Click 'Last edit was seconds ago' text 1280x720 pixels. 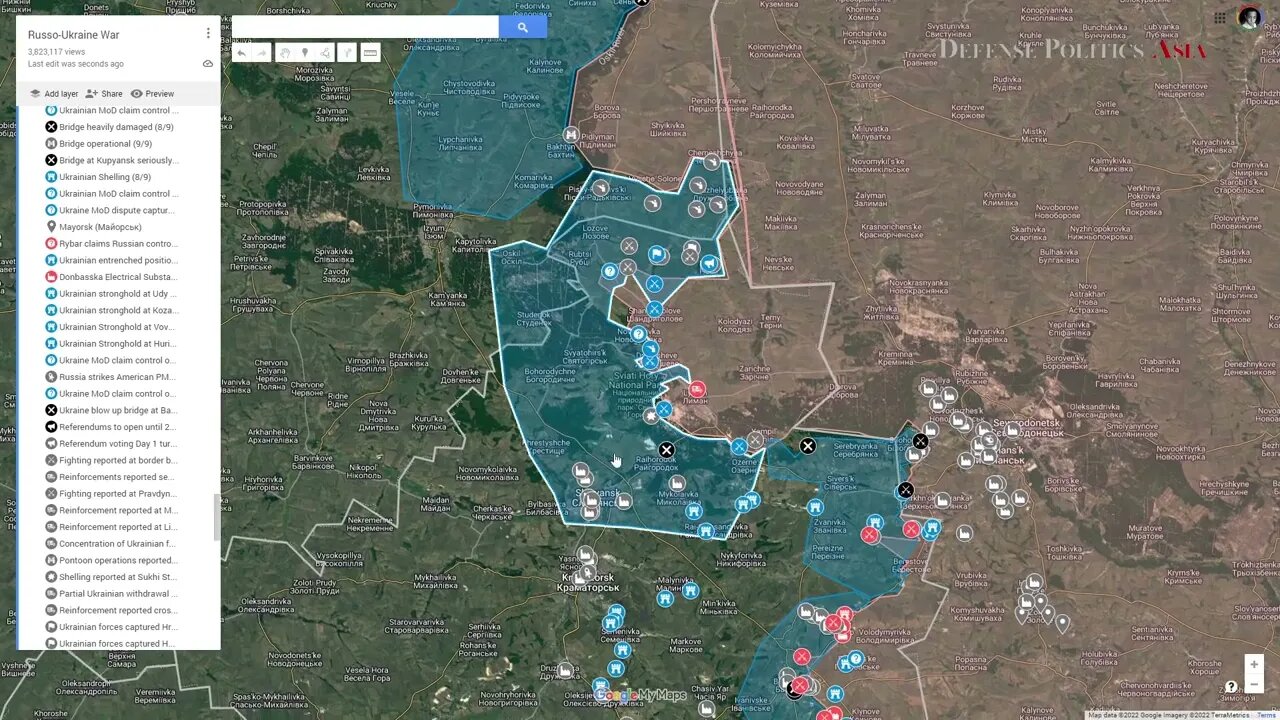click(76, 64)
